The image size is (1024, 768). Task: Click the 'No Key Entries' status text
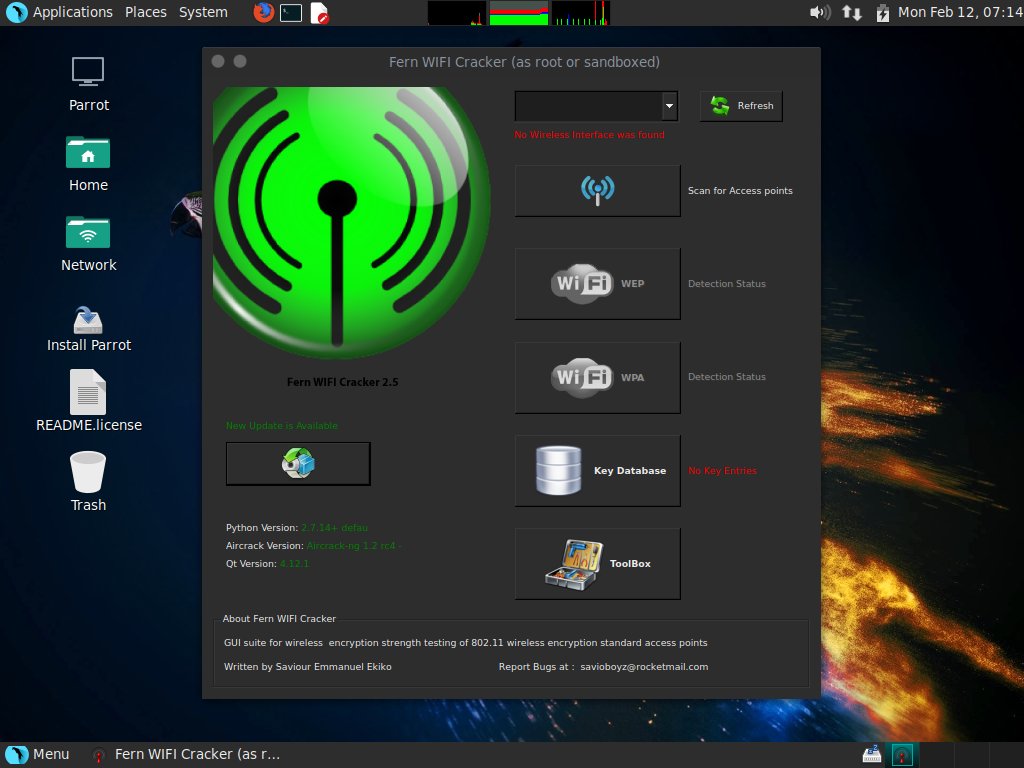[722, 471]
